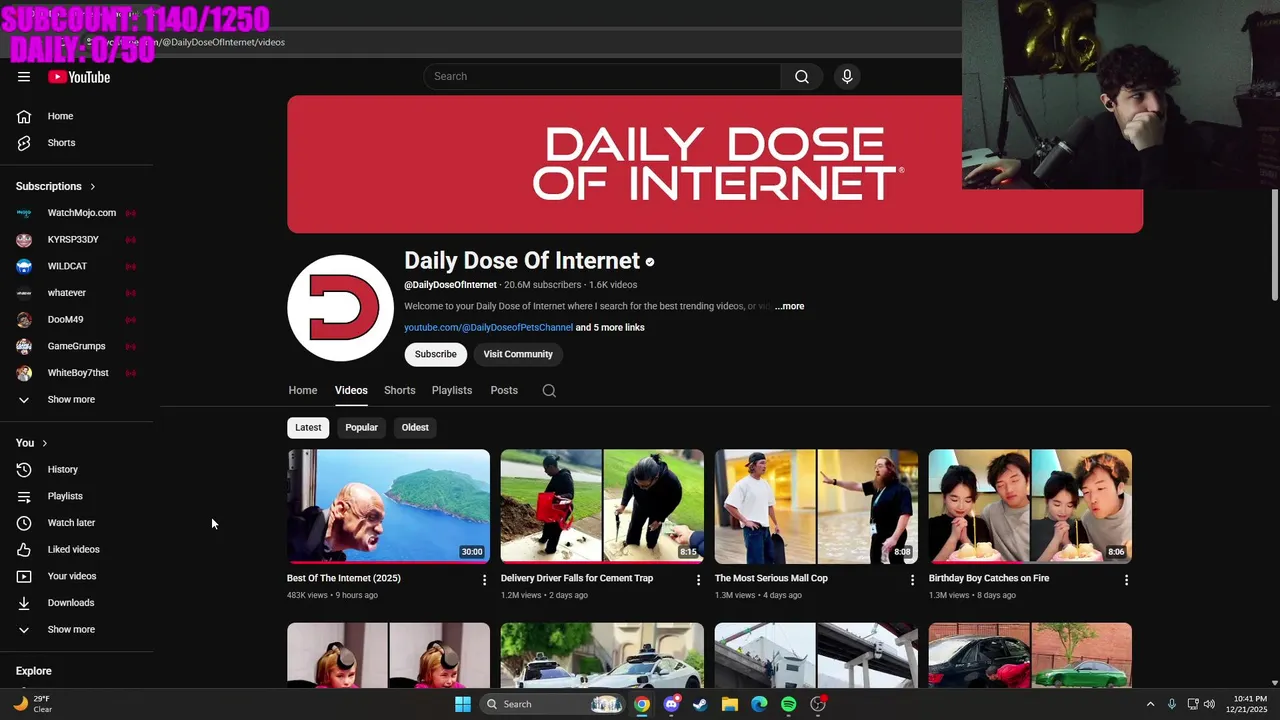Switch to the channel Shorts tab
Viewport: 1280px width, 720px height.
tap(399, 391)
